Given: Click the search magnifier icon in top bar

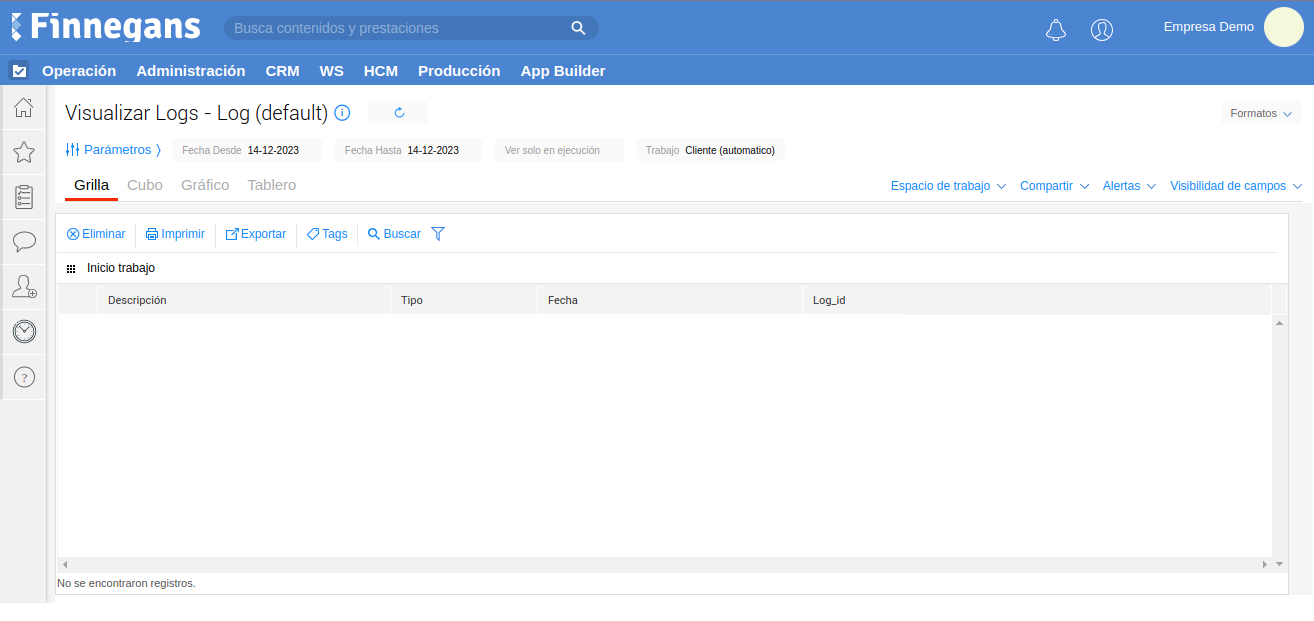Looking at the screenshot, I should (578, 28).
